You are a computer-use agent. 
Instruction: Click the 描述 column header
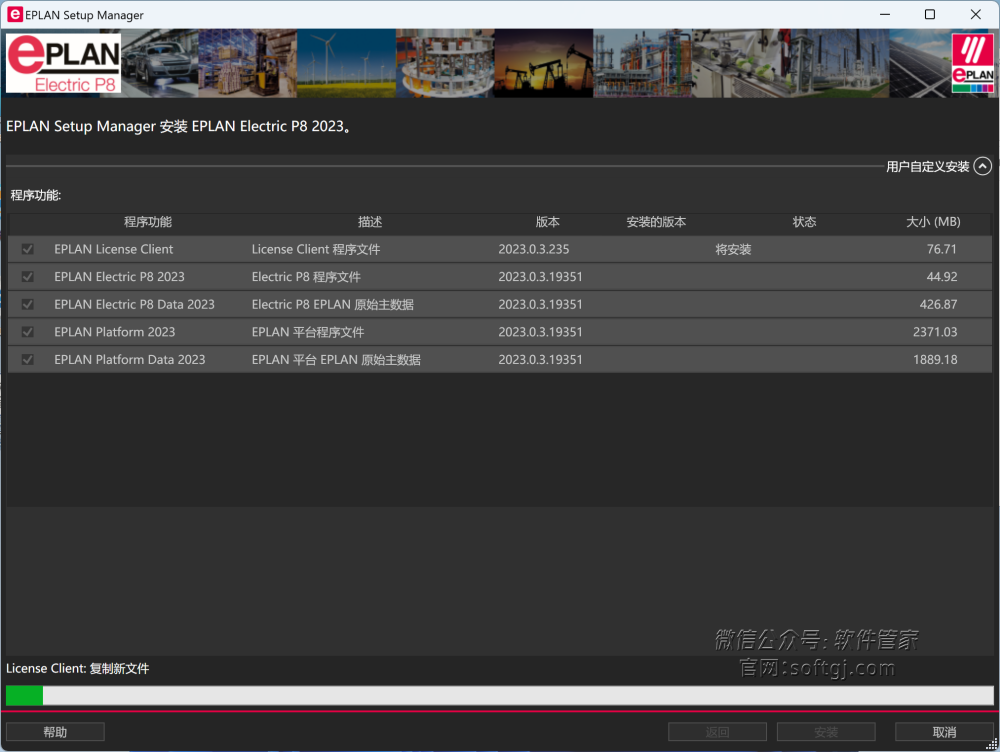370,222
